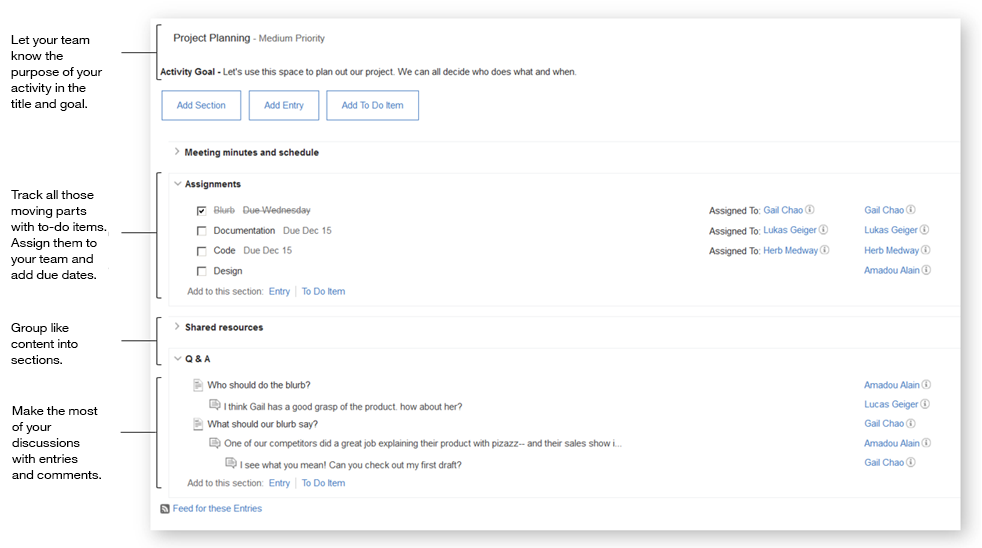Click the Add To Do Item button
This screenshot has width=982, height=548.
372,106
